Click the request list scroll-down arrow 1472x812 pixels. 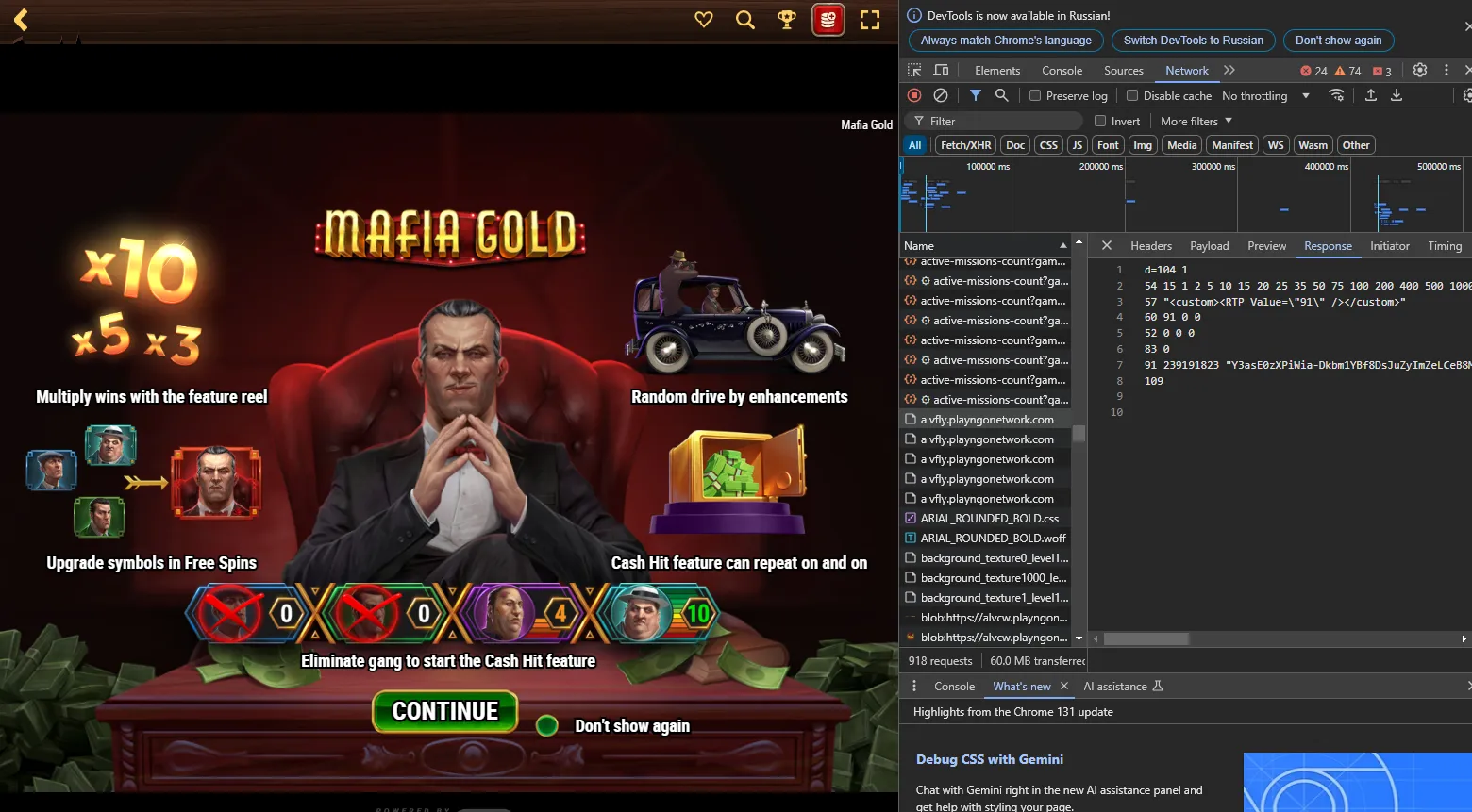(1079, 638)
